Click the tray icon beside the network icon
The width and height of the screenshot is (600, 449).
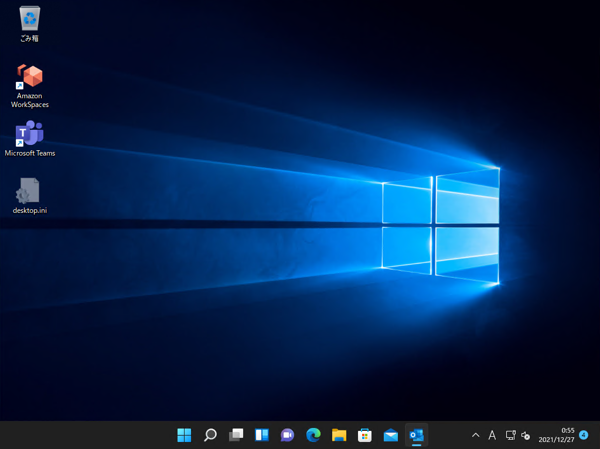(x=526, y=436)
